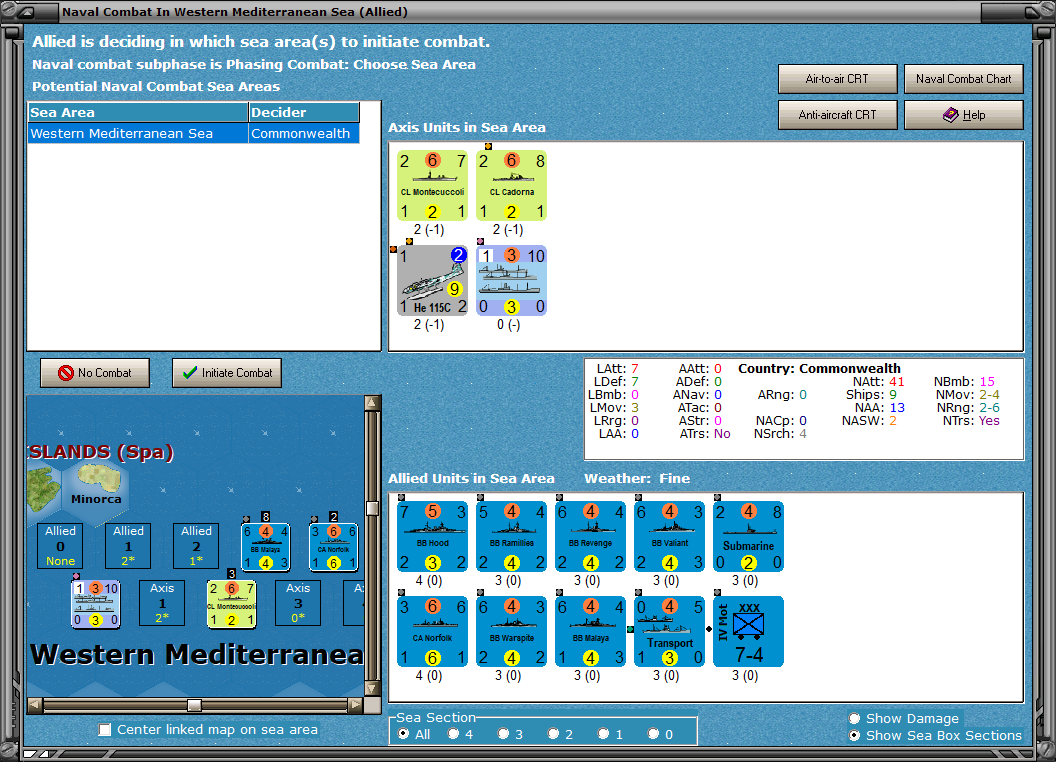Select the BB Malaya unit in Allied Units panel
1056x762 pixels.
(x=590, y=631)
